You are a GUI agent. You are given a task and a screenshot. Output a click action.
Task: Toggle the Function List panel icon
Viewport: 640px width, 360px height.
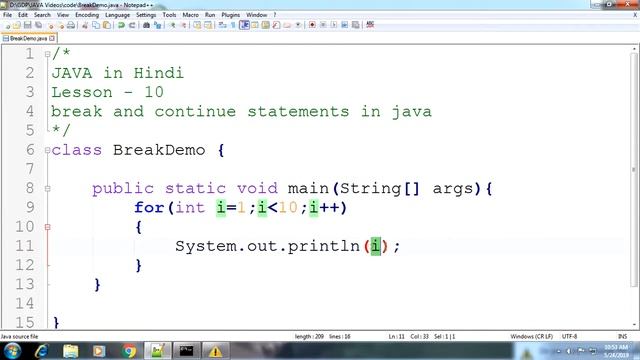click(276, 25)
